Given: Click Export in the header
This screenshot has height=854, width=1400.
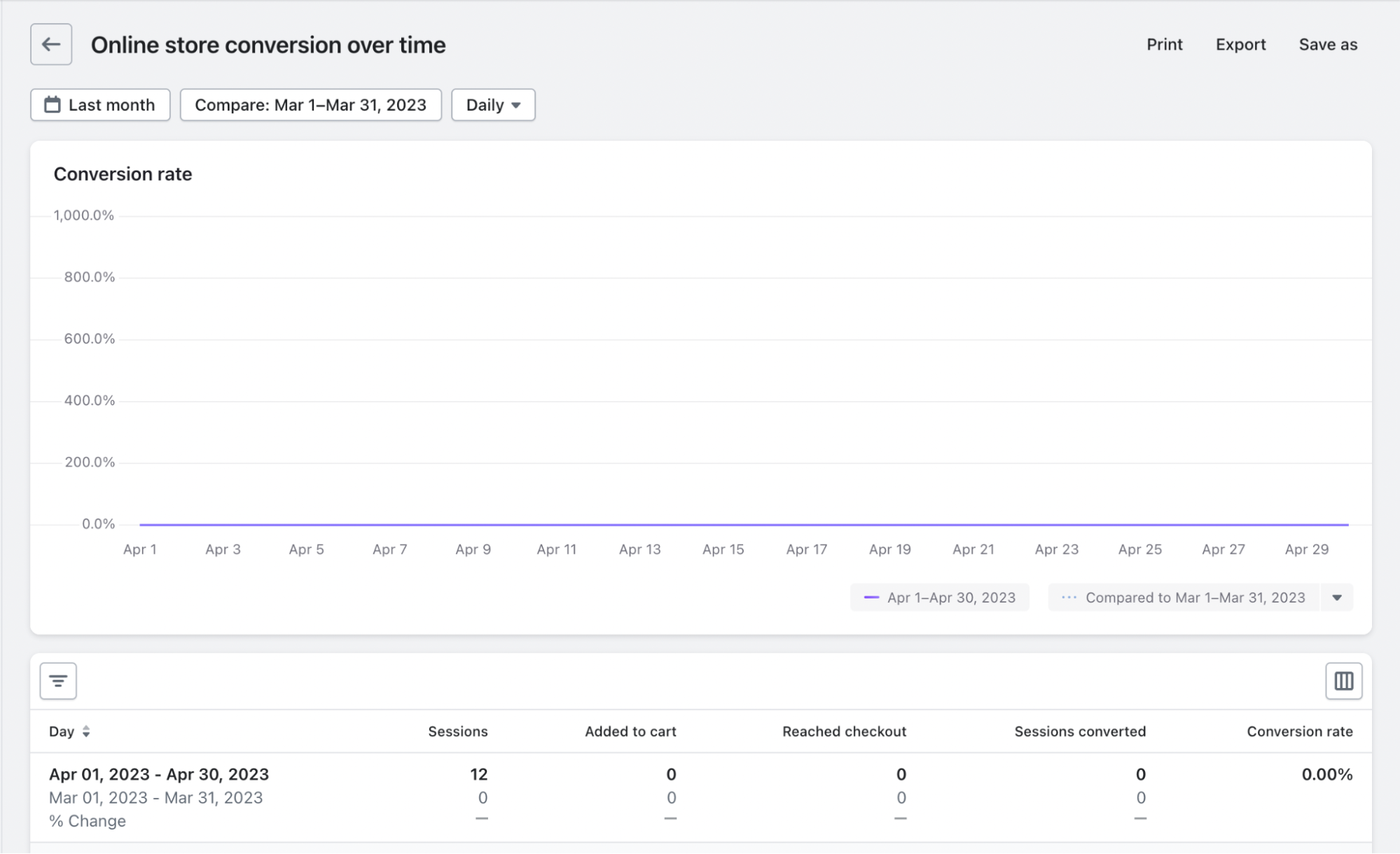Looking at the screenshot, I should (x=1240, y=45).
